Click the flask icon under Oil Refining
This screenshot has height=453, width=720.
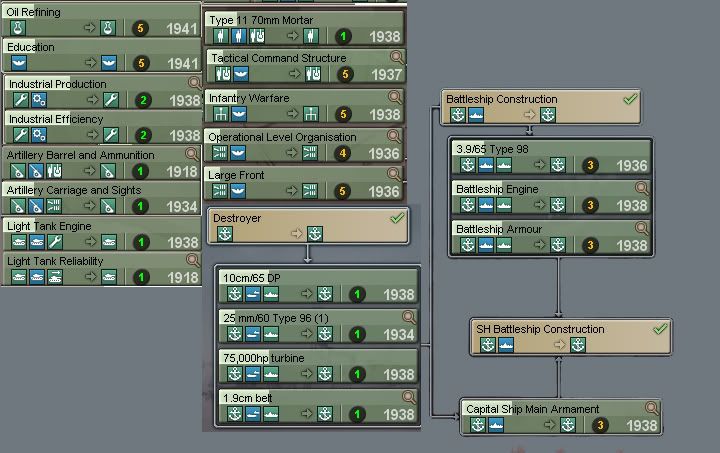click(17, 28)
